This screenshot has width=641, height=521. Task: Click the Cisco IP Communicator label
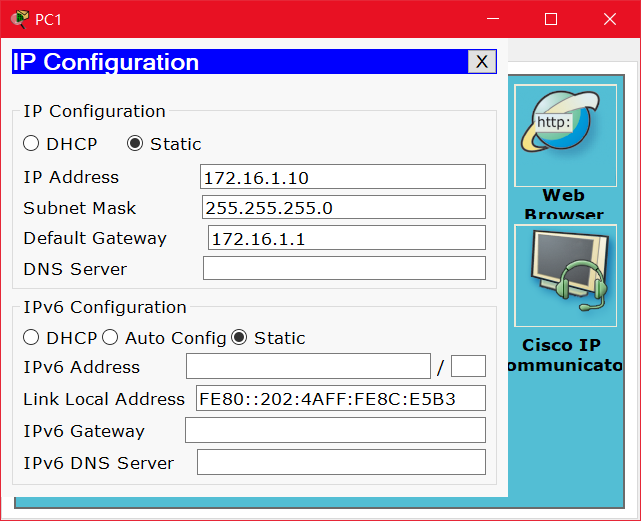564,355
